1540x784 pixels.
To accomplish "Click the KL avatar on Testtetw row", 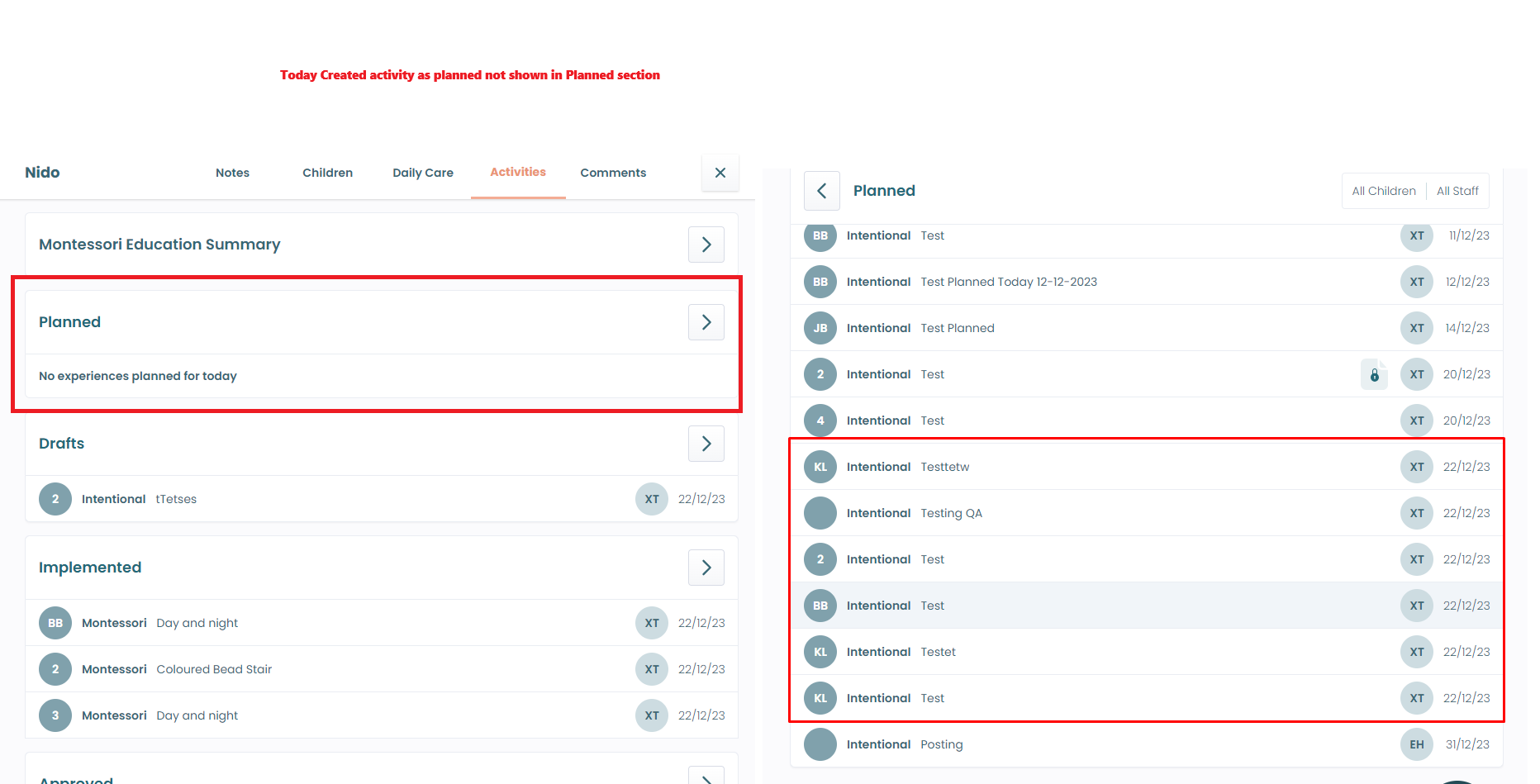I will (x=820, y=467).
